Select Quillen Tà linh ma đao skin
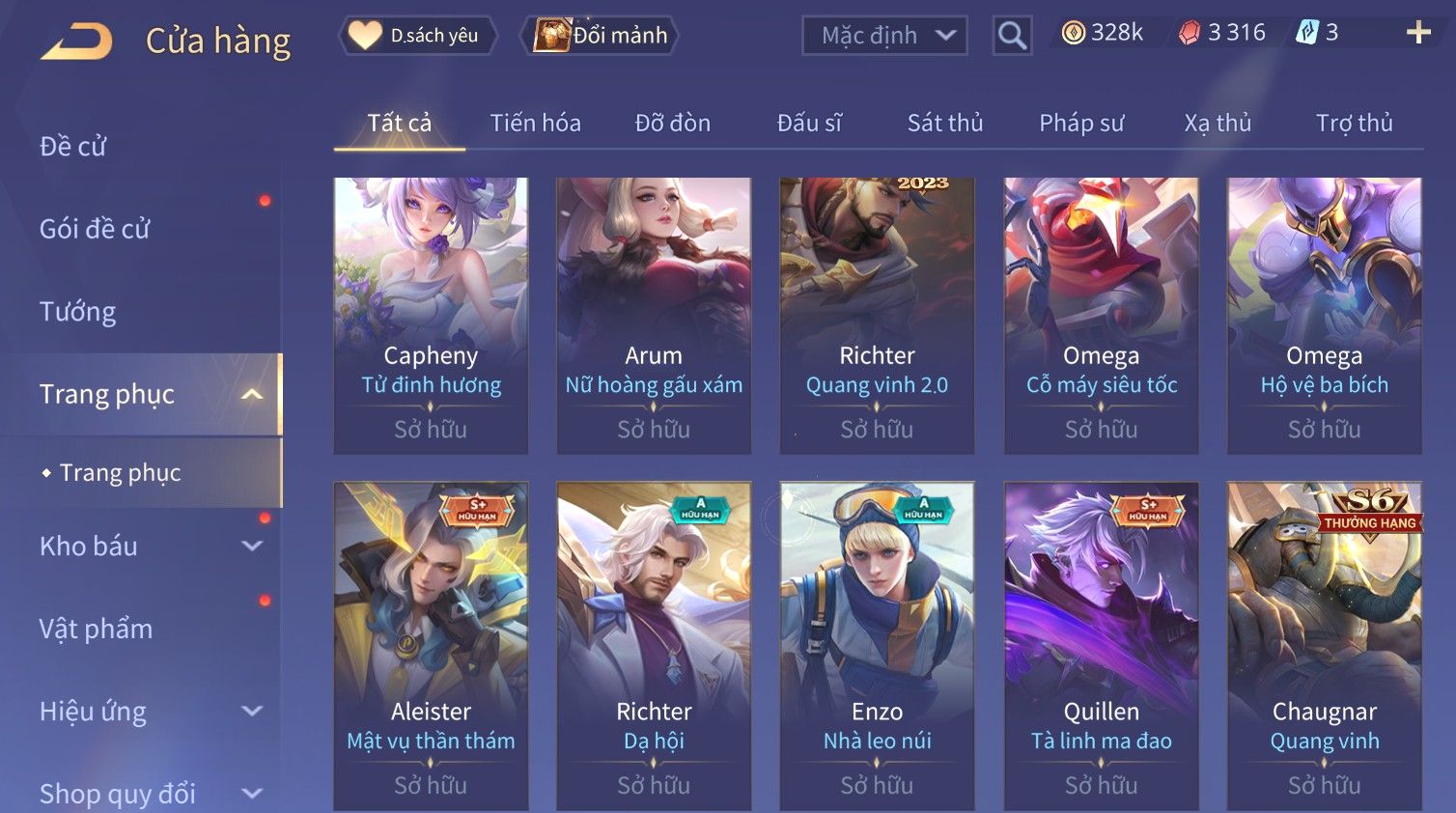1456x813 pixels. click(x=1101, y=646)
